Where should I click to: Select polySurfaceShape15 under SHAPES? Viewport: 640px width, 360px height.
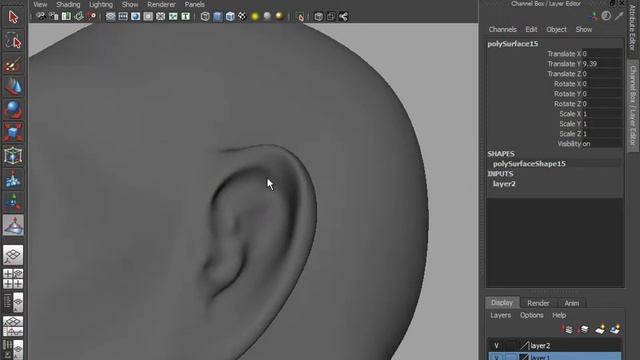pos(529,164)
